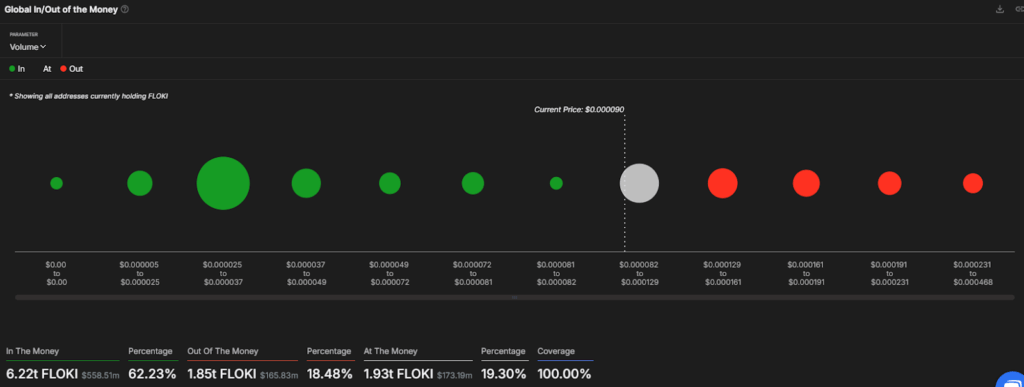
Task: Click the Coverage heading
Action: pos(556,351)
